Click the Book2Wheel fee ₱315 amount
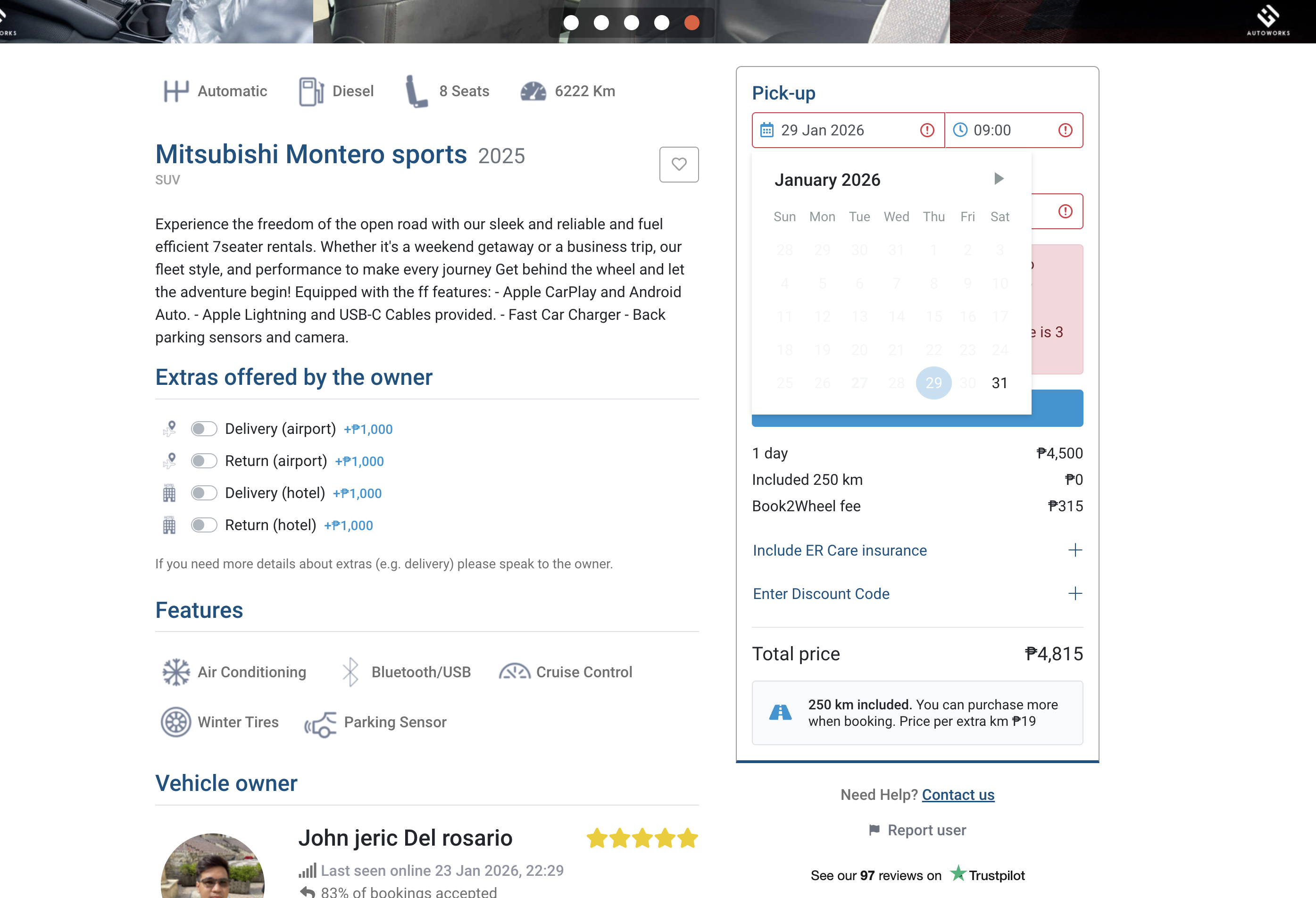Viewport: 1316px width, 898px height. click(x=1065, y=506)
